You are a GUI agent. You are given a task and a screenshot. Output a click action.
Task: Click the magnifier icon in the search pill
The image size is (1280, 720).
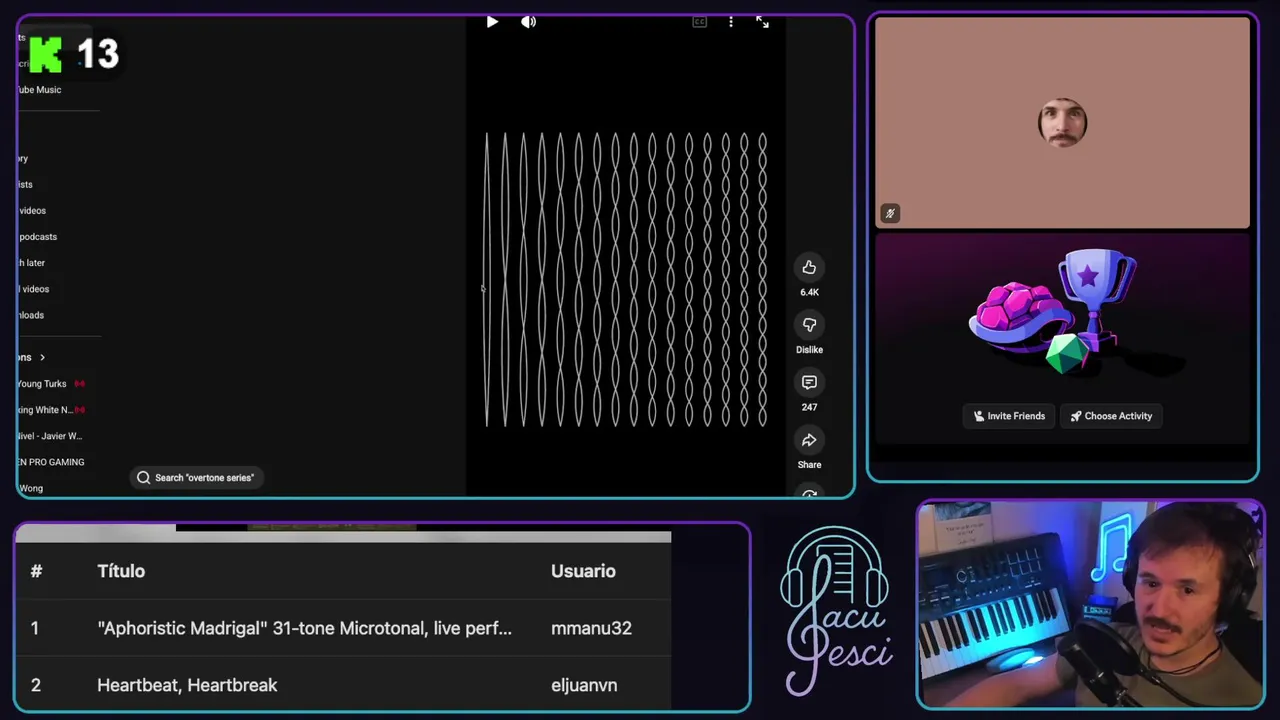(x=144, y=478)
